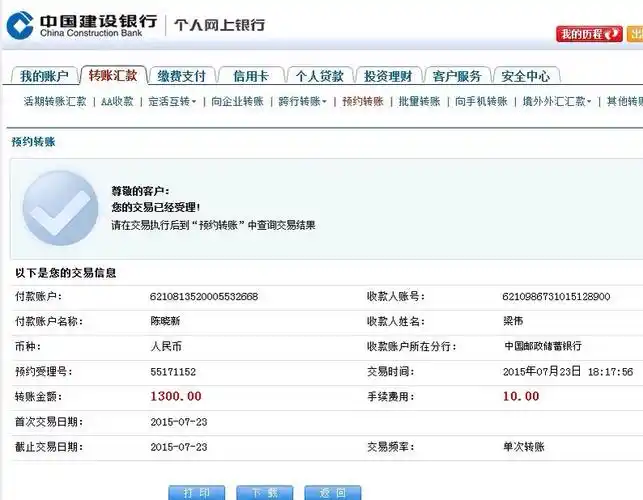
Task: Click the 以下是您的交易信息 heading
Action: click(x=66, y=273)
